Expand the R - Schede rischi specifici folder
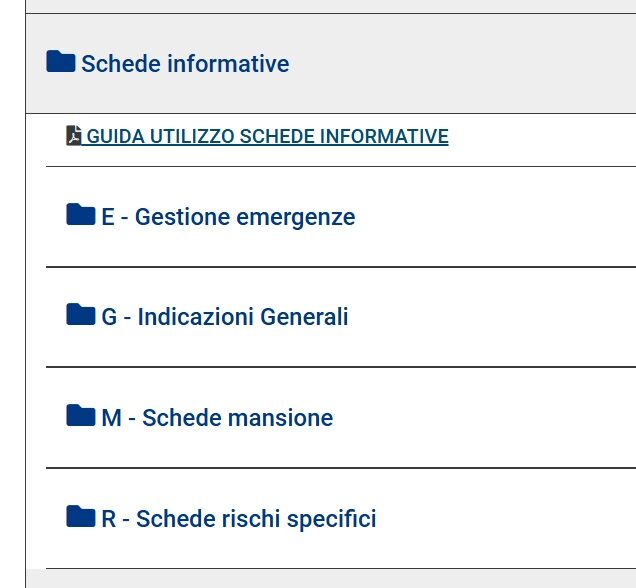This screenshot has height=588, width=636. click(x=239, y=519)
